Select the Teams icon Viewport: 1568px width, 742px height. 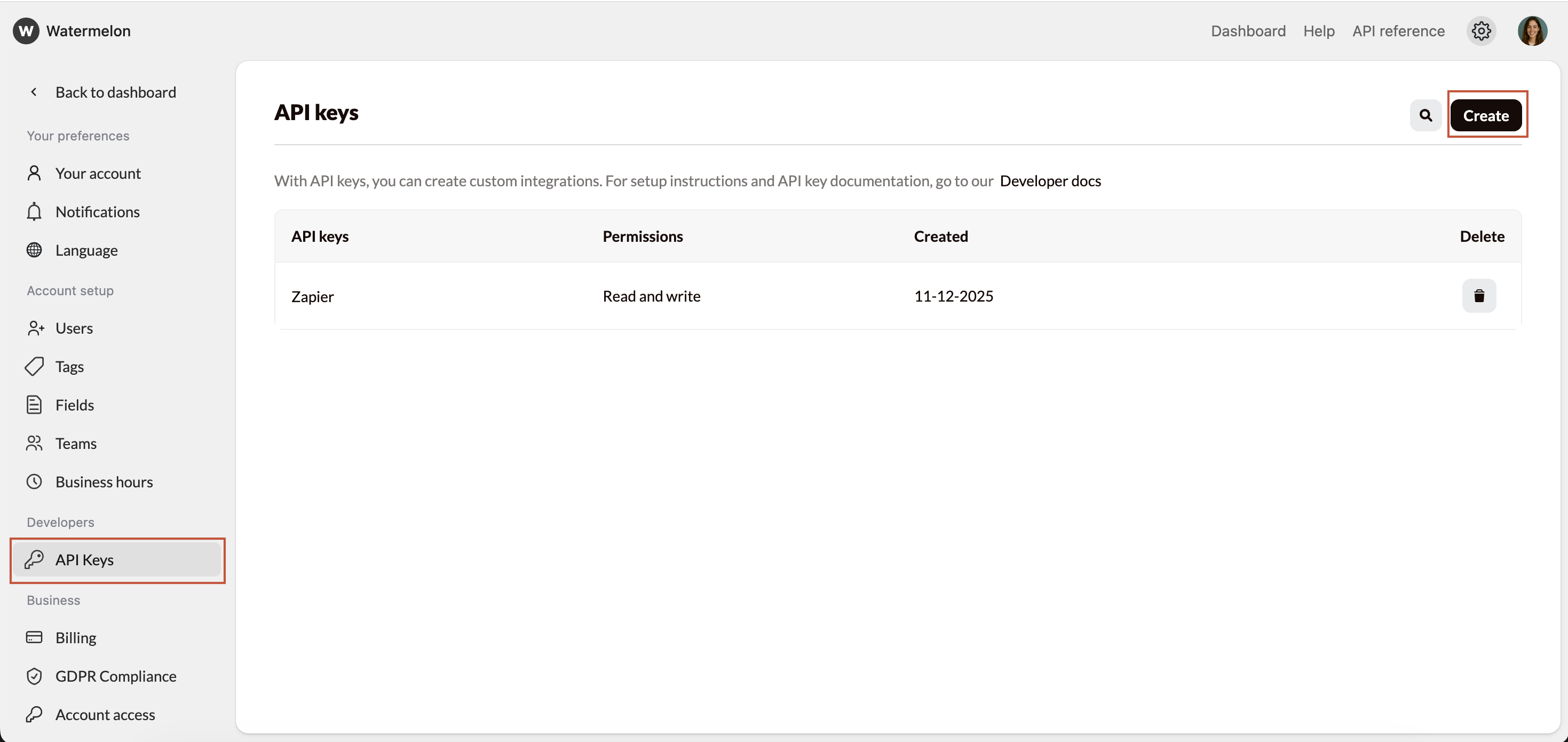coord(34,443)
